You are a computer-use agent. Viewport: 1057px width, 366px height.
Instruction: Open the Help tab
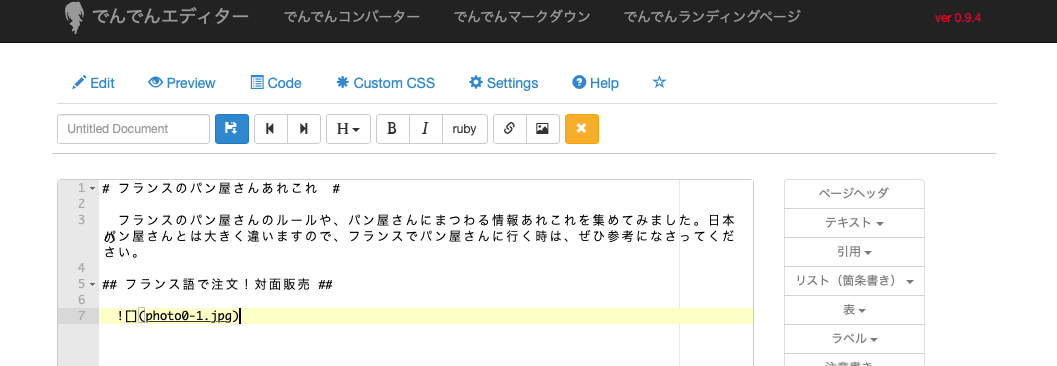coord(595,83)
